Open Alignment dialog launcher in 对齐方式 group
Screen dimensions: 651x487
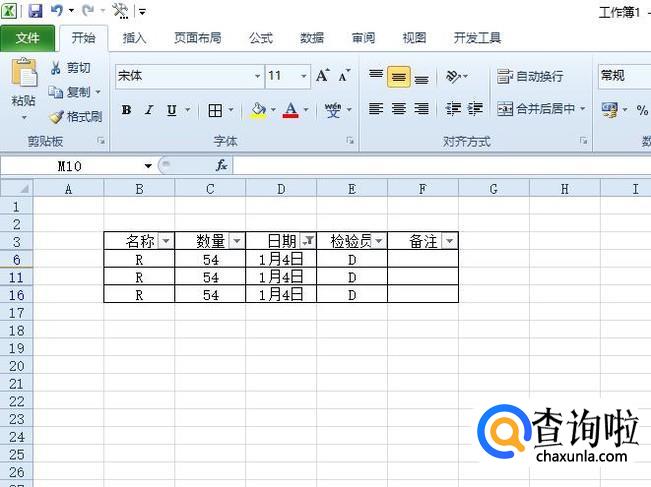[584, 141]
